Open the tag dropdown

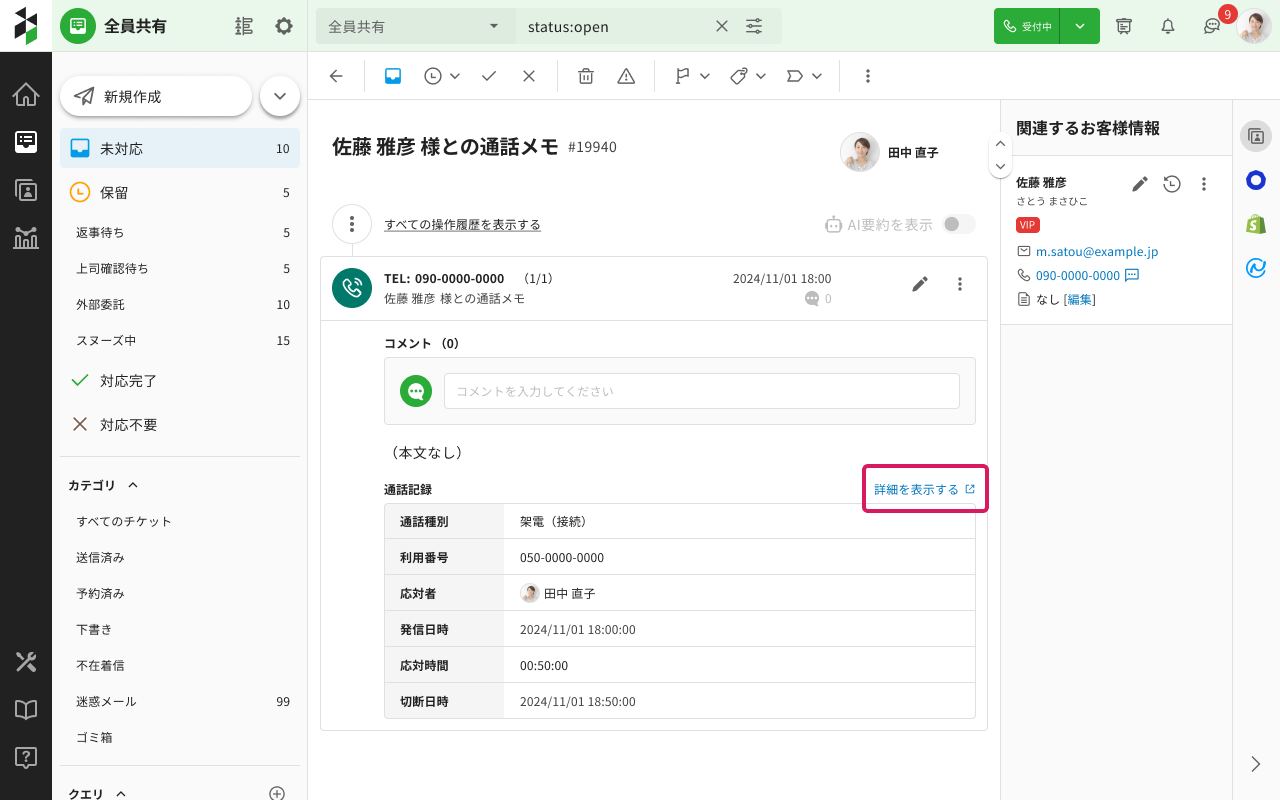tap(748, 76)
